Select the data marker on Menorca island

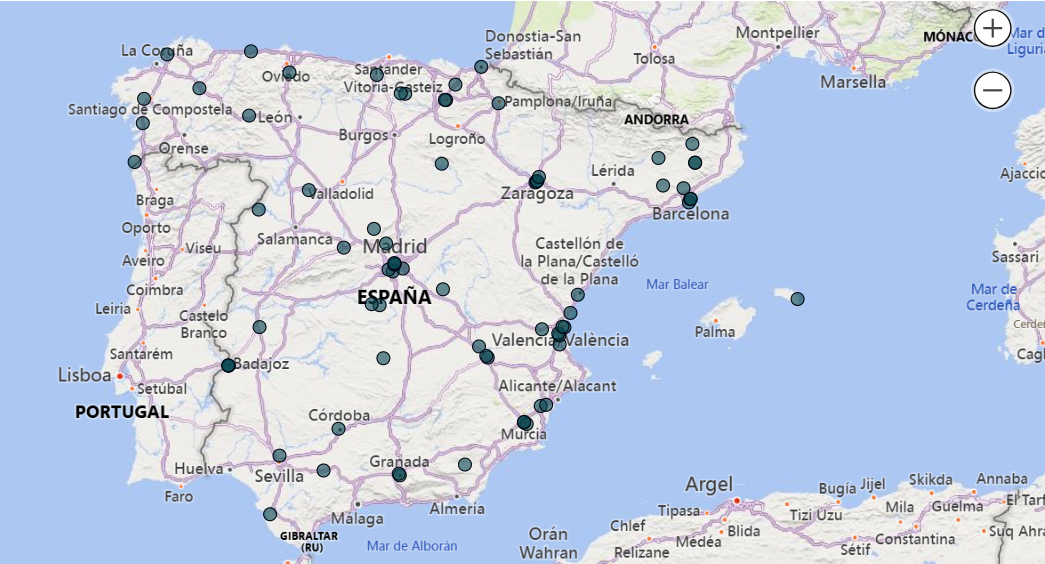point(798,299)
